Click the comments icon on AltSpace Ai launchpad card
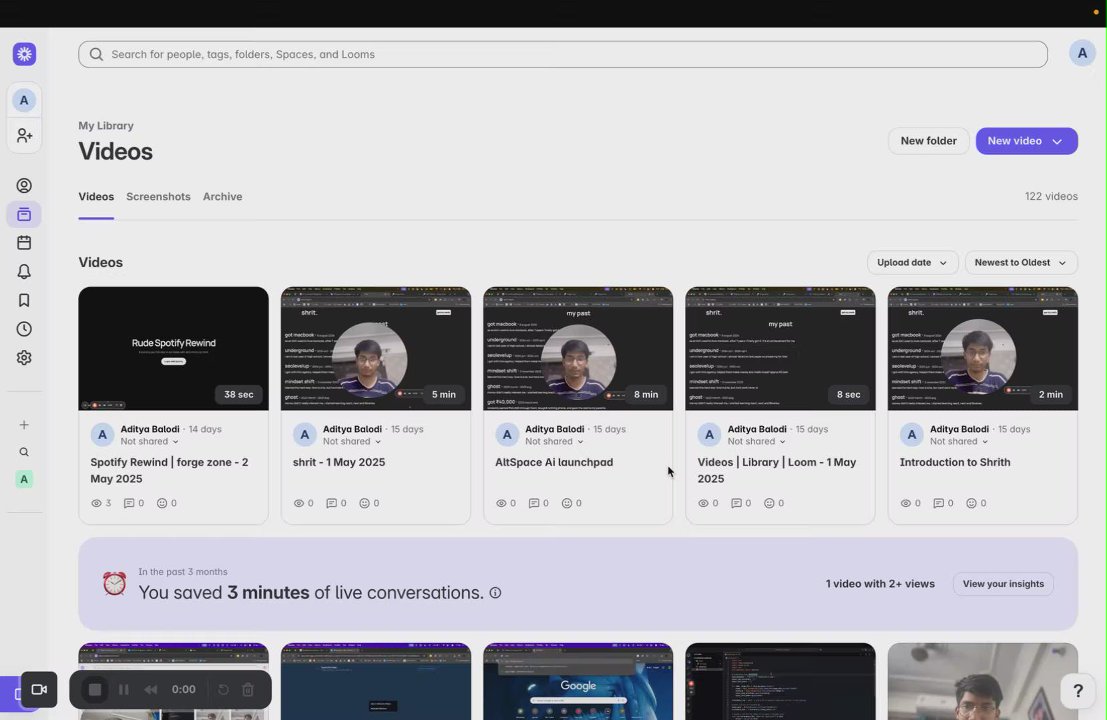Viewport: 1107px width, 720px height. click(x=534, y=503)
